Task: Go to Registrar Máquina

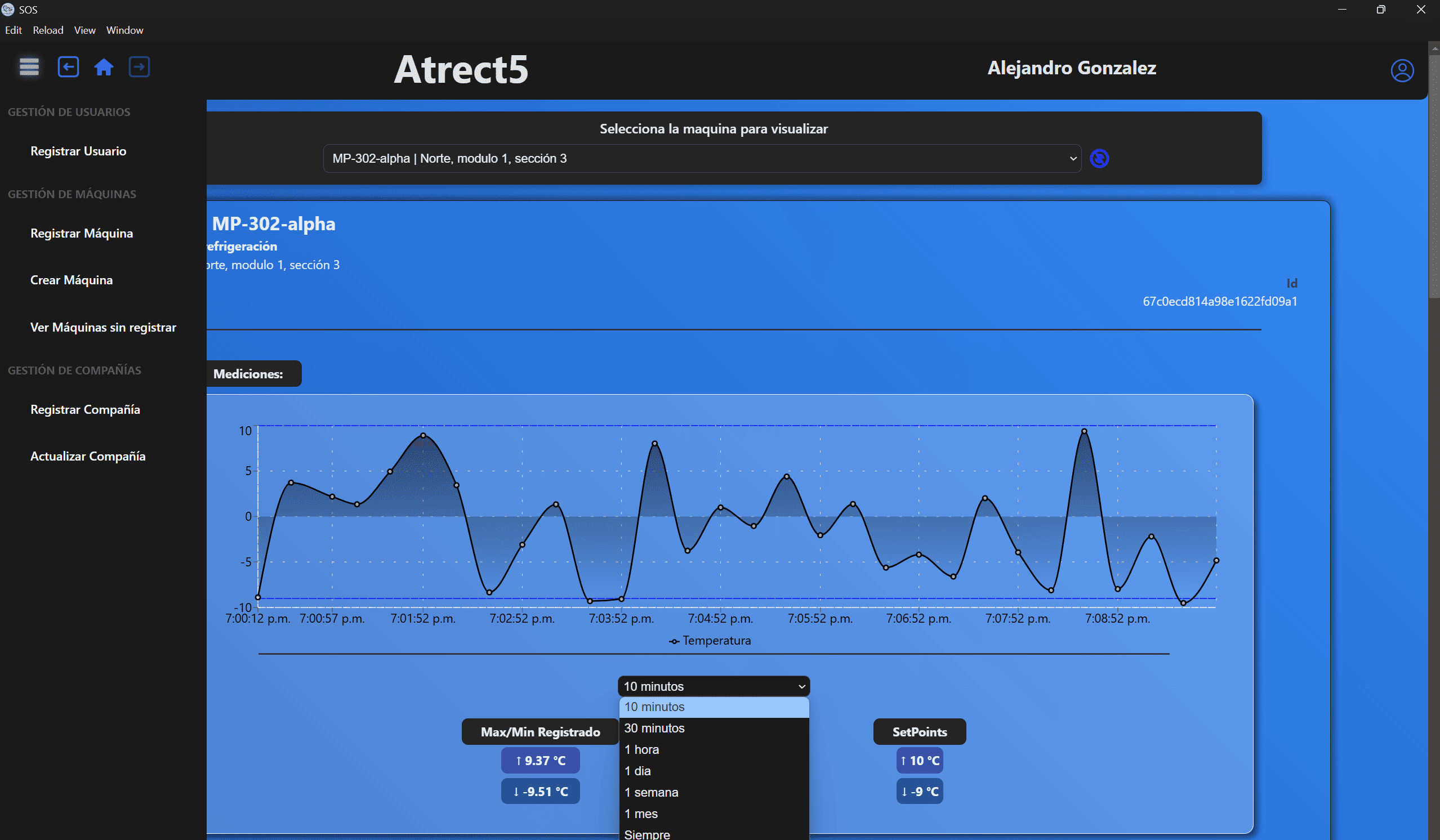Action: 82,233
